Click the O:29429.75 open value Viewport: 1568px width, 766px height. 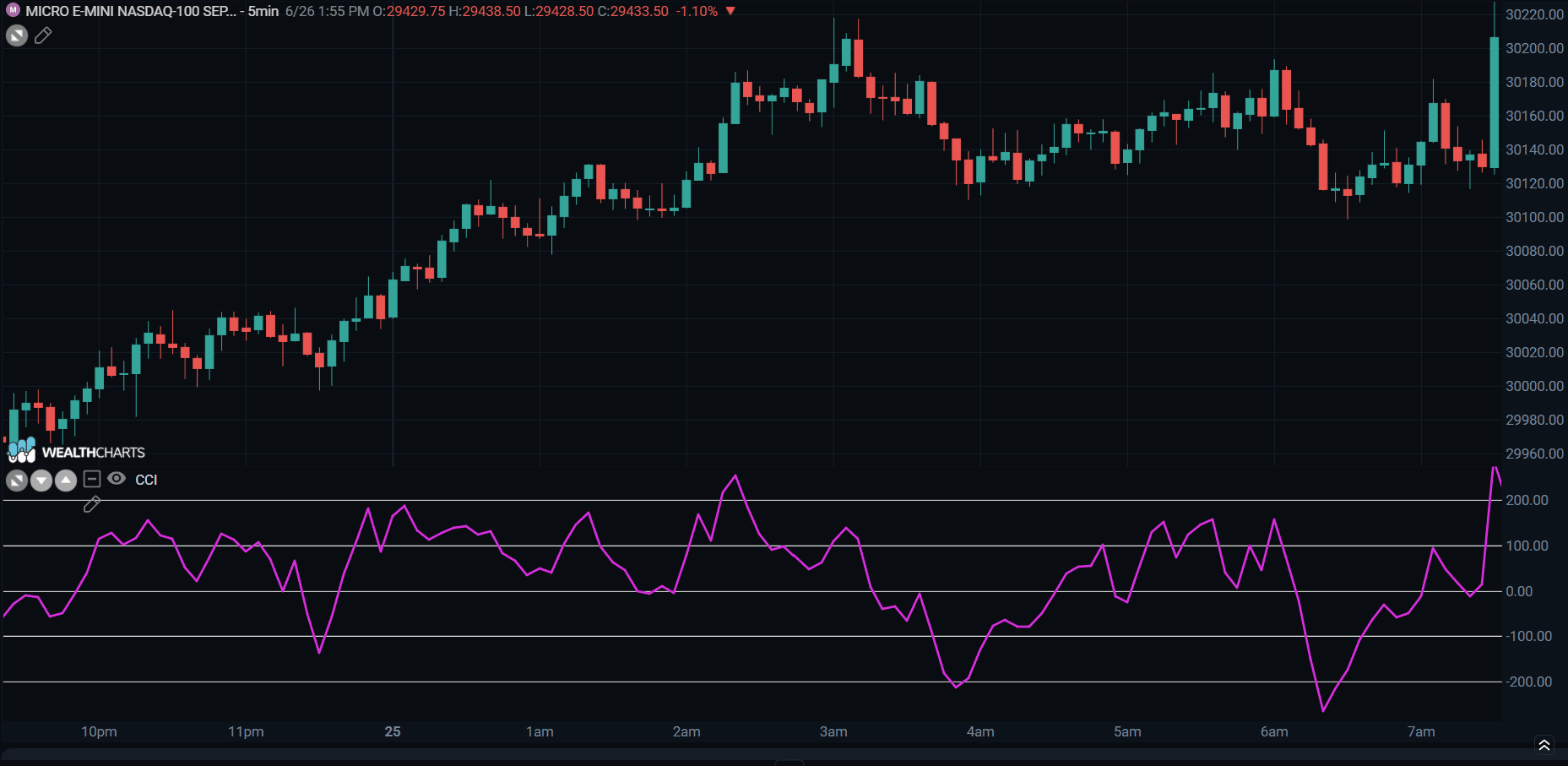[x=409, y=11]
